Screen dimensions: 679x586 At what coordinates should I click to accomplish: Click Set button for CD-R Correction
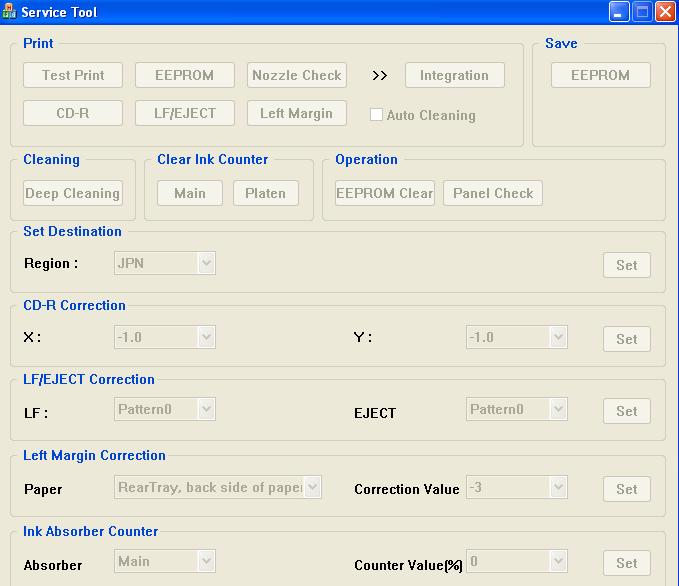[627, 339]
